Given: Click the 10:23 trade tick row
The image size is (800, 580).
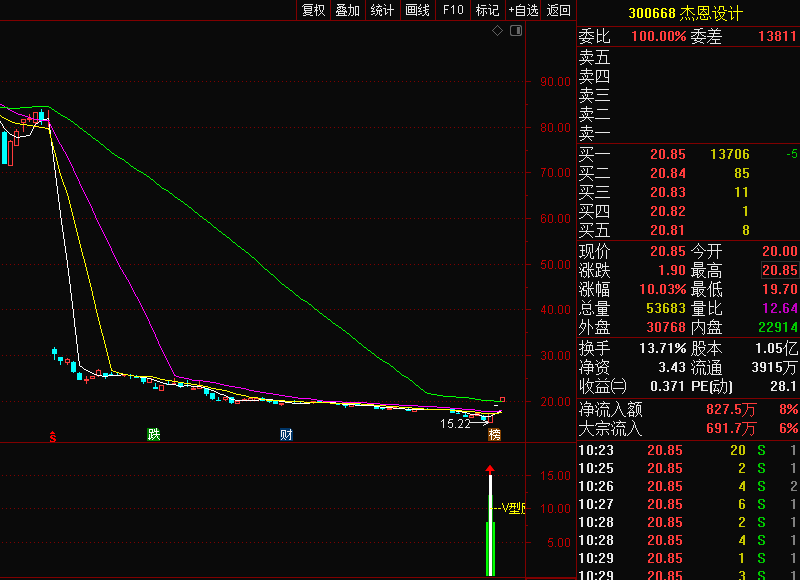Looking at the screenshot, I should coord(689,450).
